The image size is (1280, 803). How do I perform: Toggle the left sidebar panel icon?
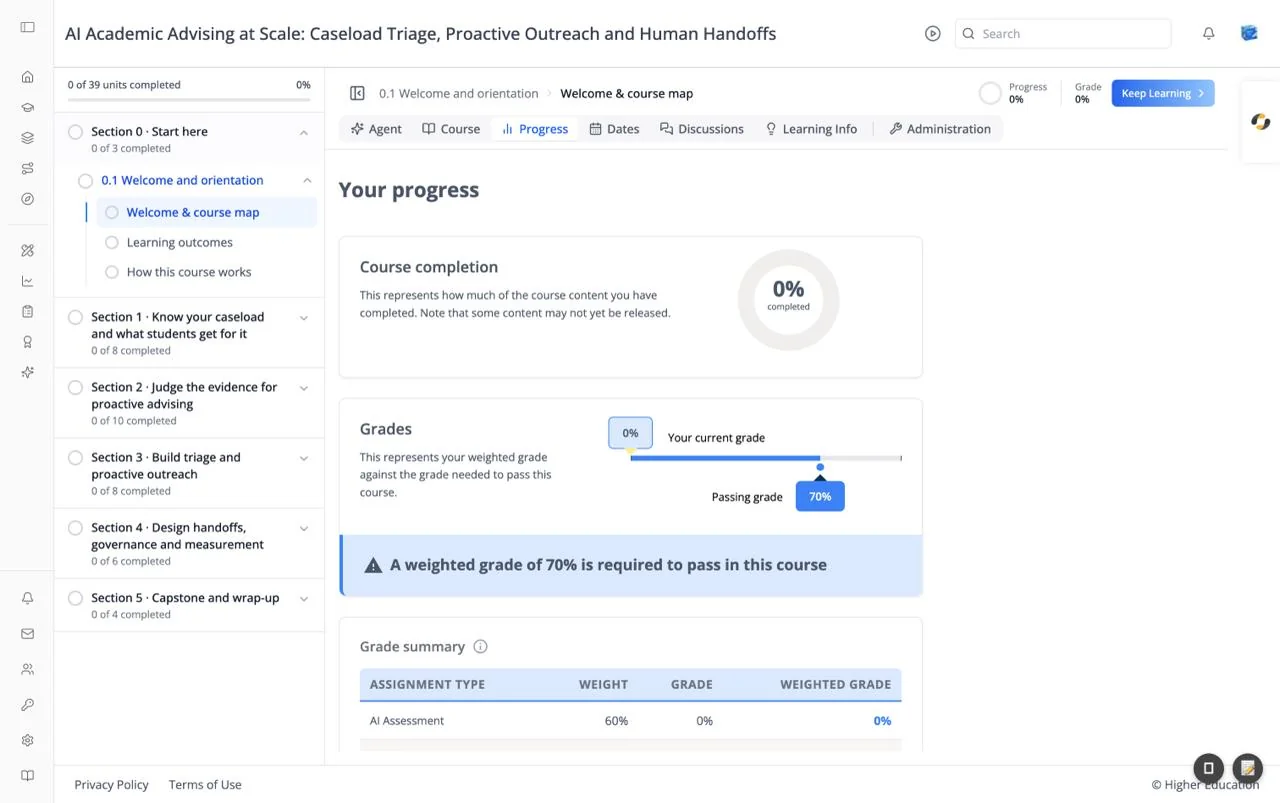pyautogui.click(x=27, y=27)
